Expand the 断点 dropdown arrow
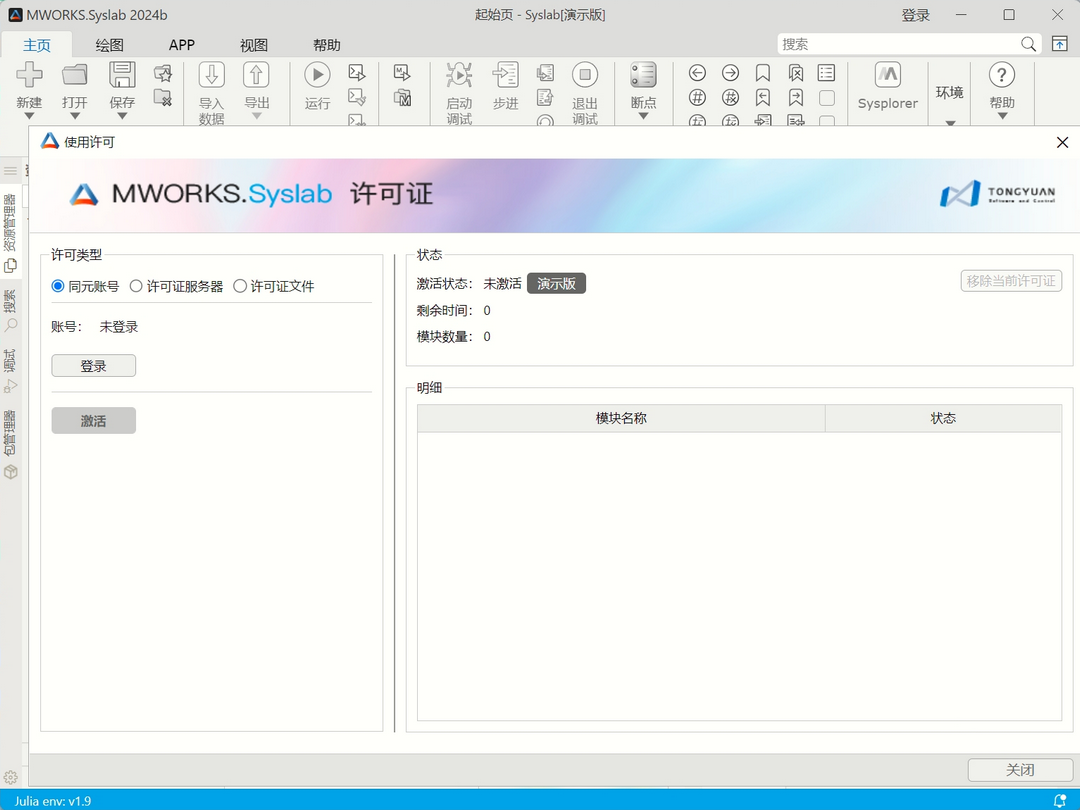The height and width of the screenshot is (810, 1080). [643, 116]
